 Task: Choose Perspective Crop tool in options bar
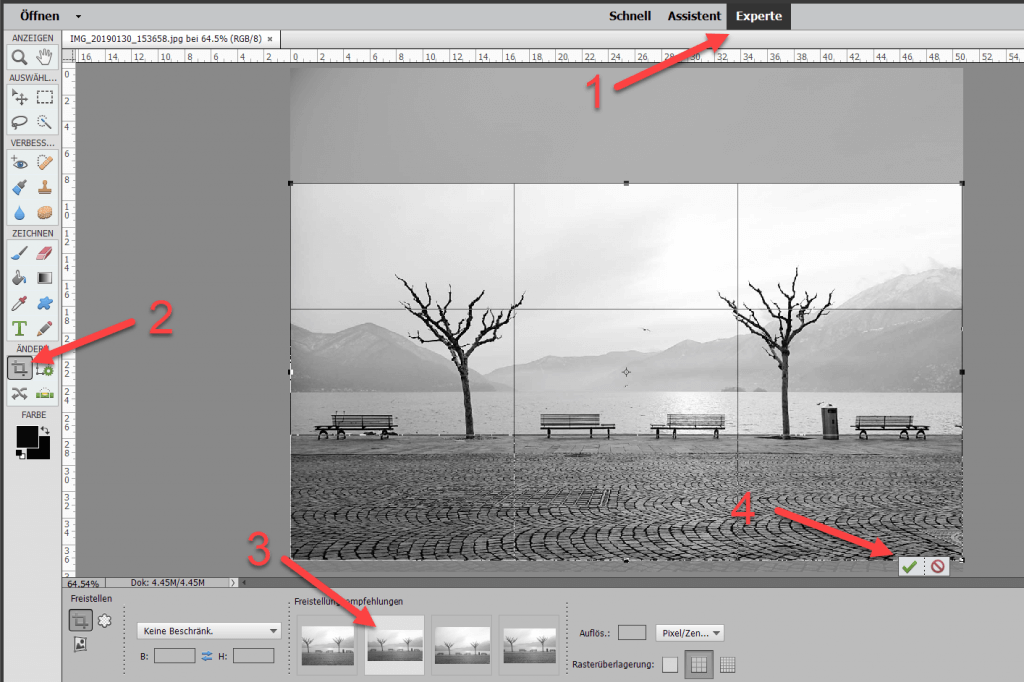80,645
